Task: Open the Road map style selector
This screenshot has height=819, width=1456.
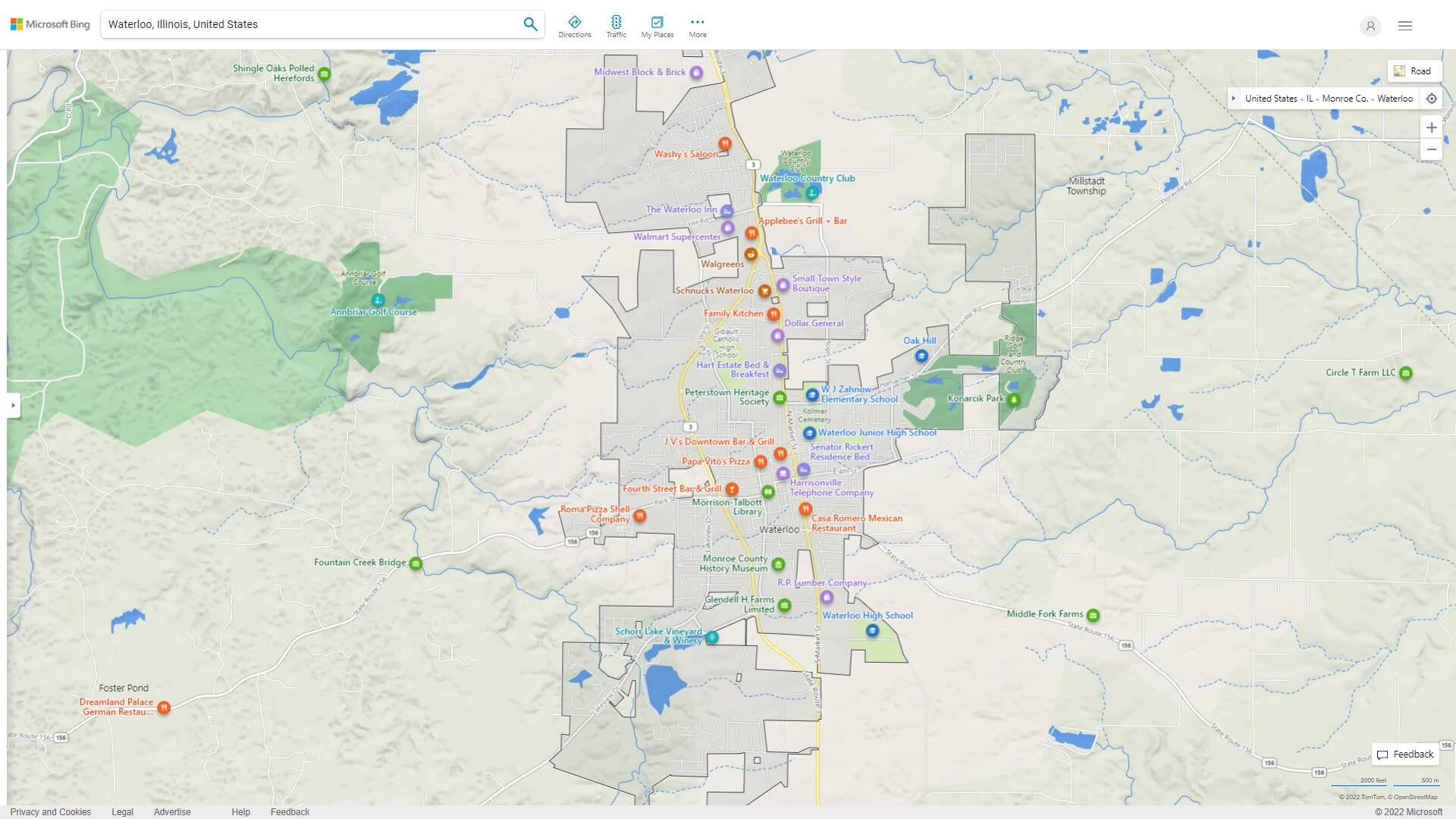Action: [1413, 71]
